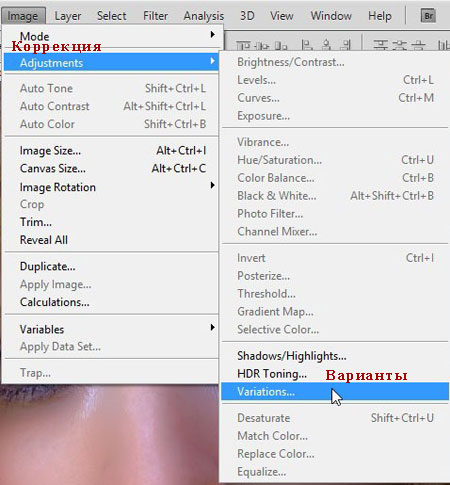The image size is (450, 485).
Task: Click the Auto Color menu entry
Action: [111, 124]
